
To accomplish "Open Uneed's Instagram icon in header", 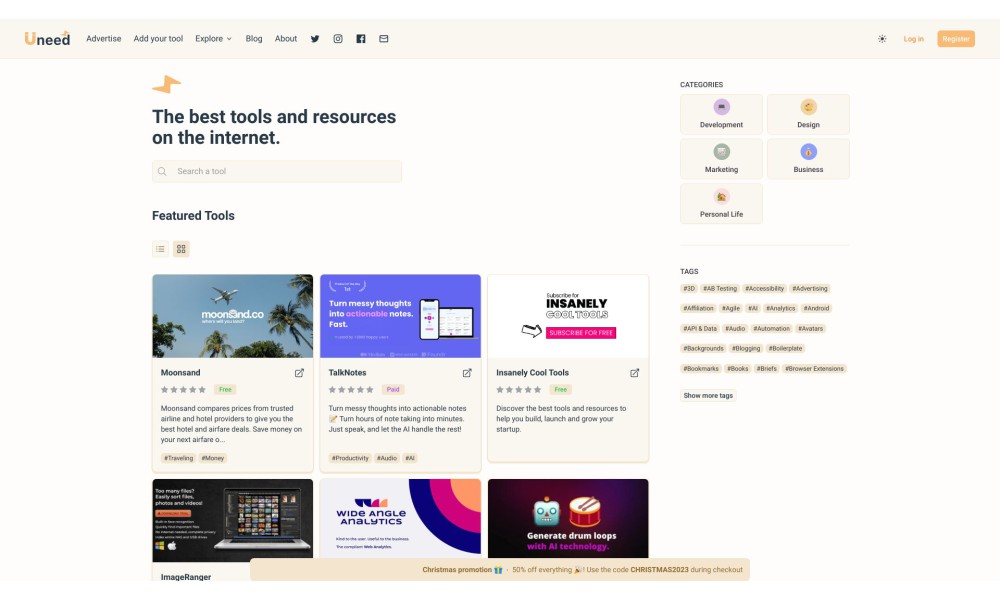I will pos(338,39).
